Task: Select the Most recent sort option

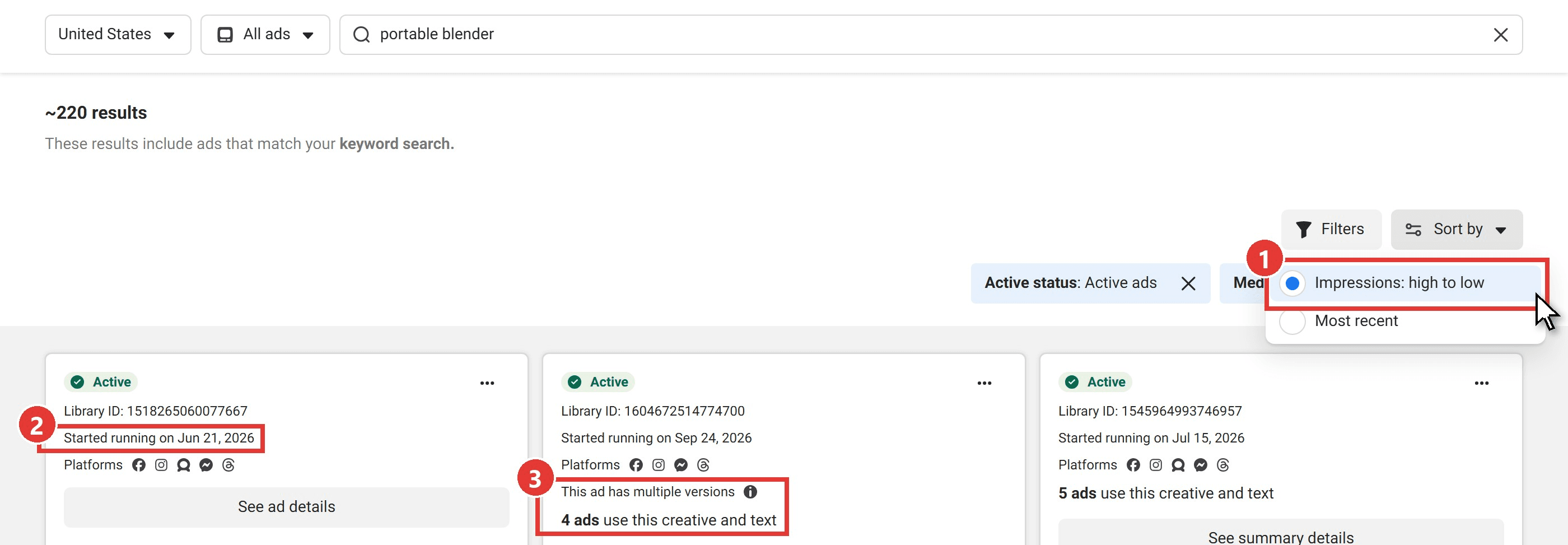Action: point(1405,321)
